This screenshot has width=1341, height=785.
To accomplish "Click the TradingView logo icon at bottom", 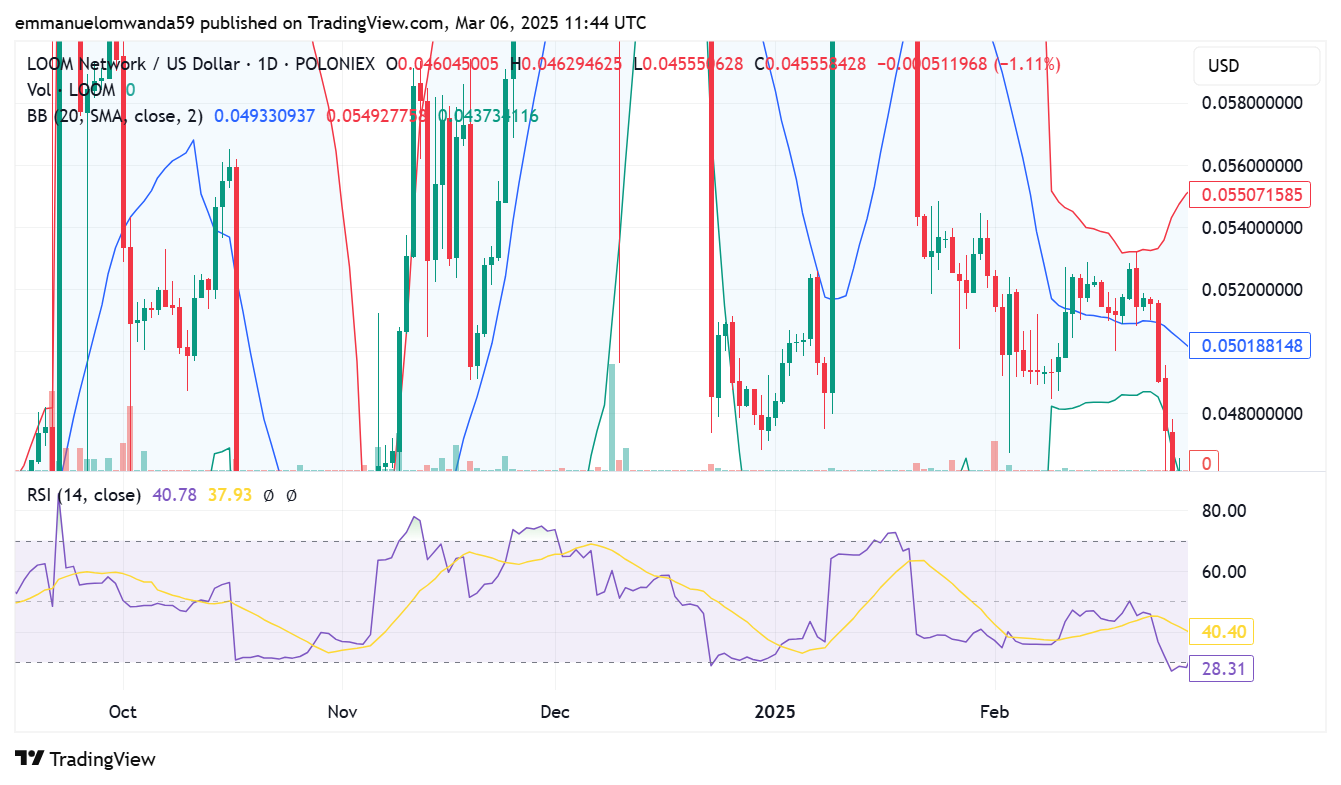I will [x=29, y=759].
